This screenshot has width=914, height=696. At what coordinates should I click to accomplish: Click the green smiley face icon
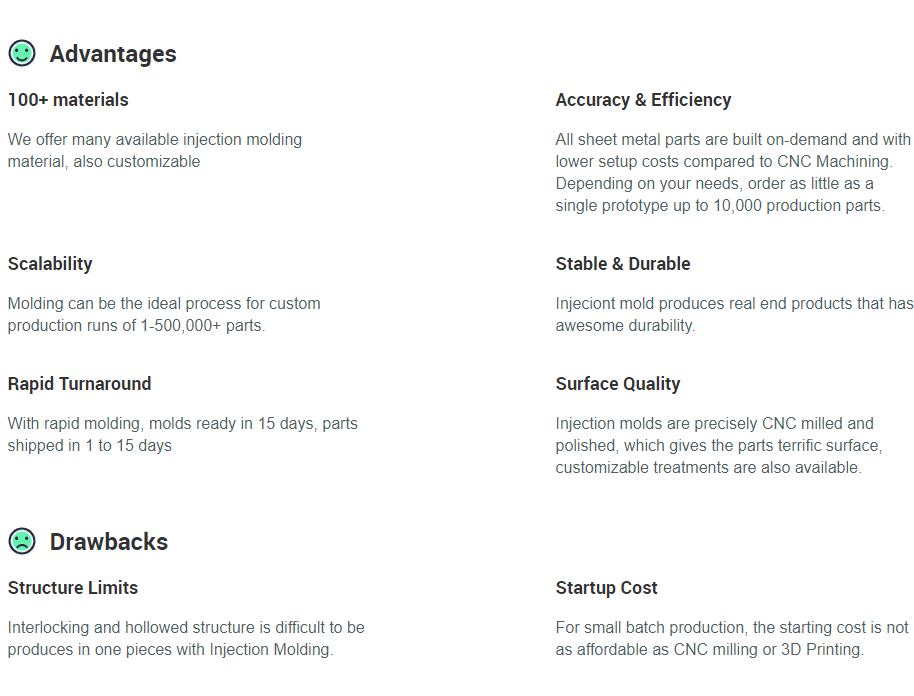tap(22, 53)
